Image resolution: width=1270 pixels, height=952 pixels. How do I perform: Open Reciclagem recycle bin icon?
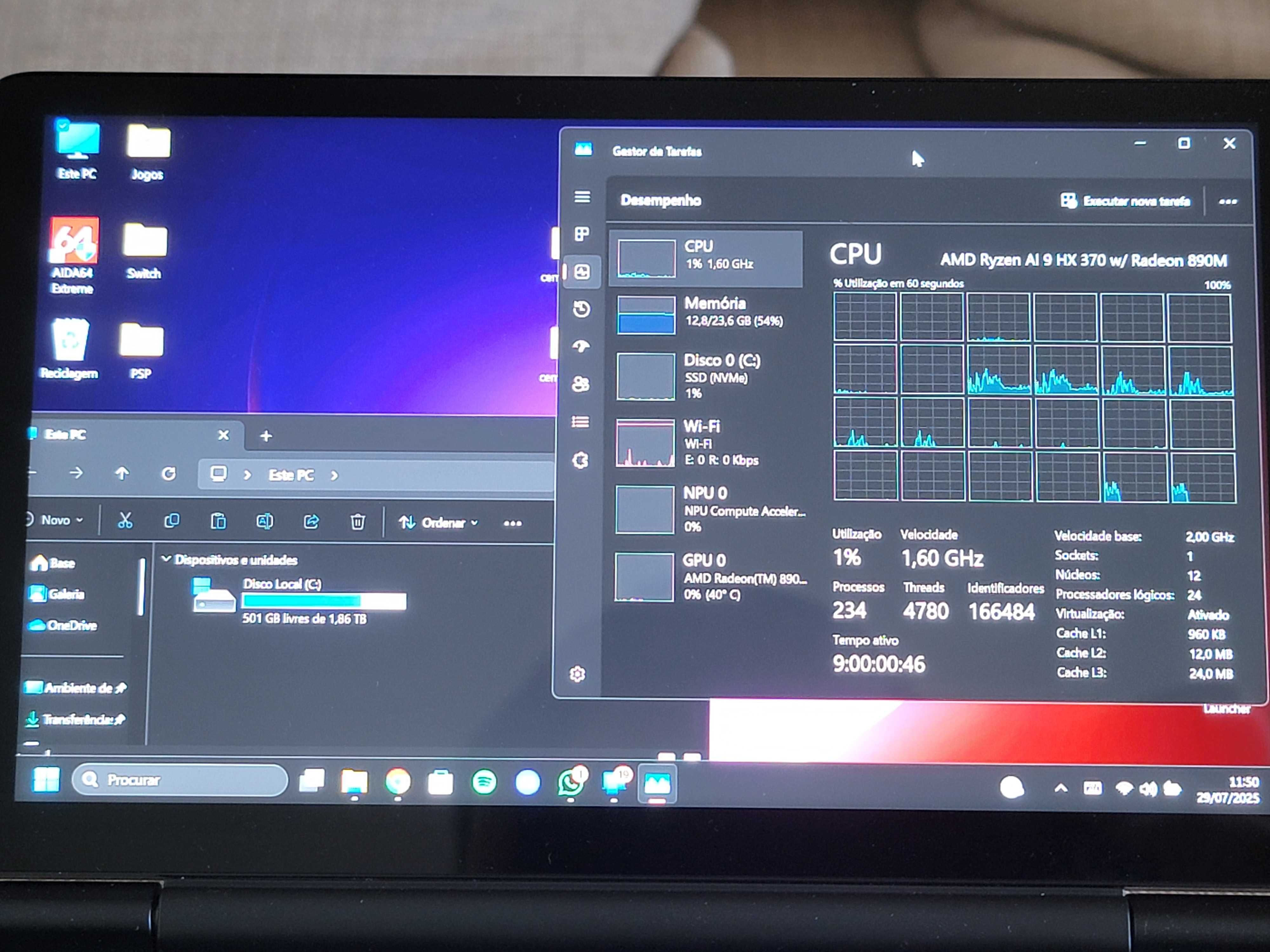(70, 349)
